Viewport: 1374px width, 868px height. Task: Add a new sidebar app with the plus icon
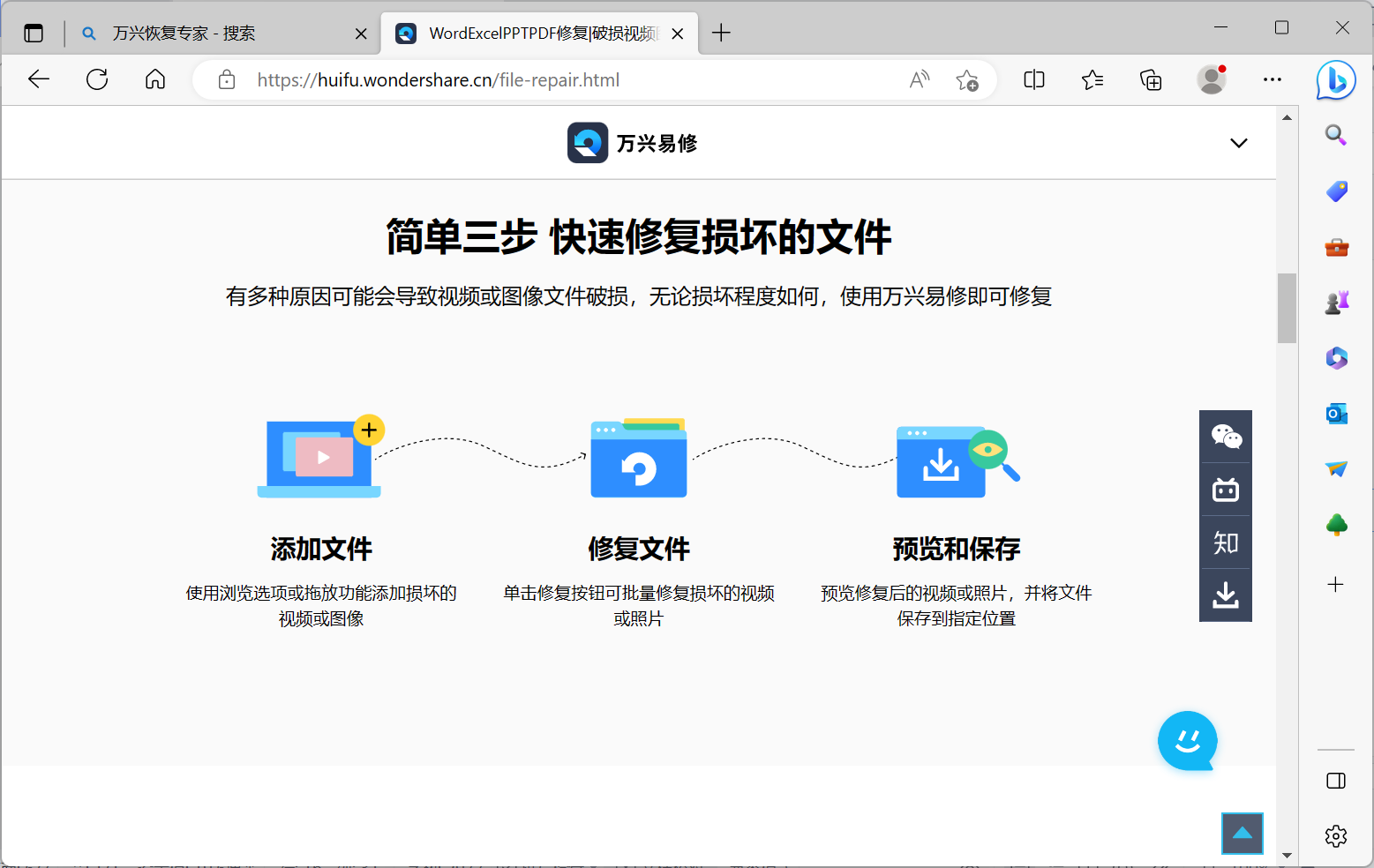pos(1336,583)
